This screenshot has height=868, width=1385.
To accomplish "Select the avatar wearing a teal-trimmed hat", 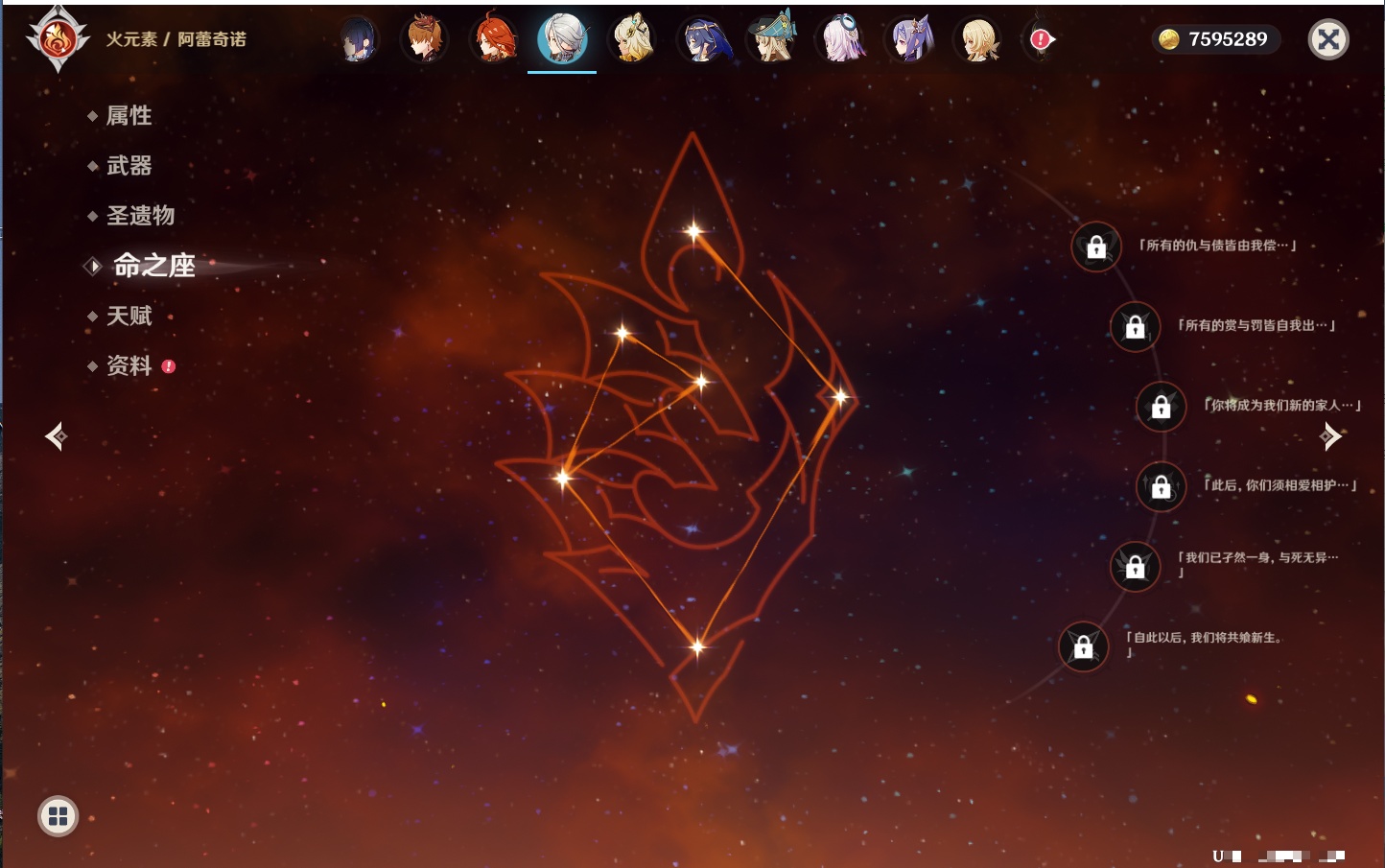I will click(772, 39).
